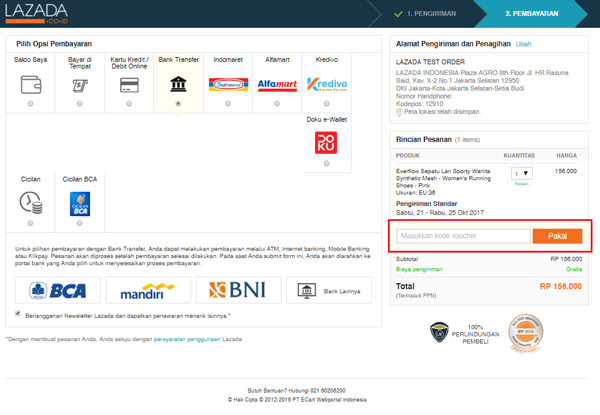Select Kartu Kredit radio button
The height and width of the screenshot is (415, 600).
129,104
